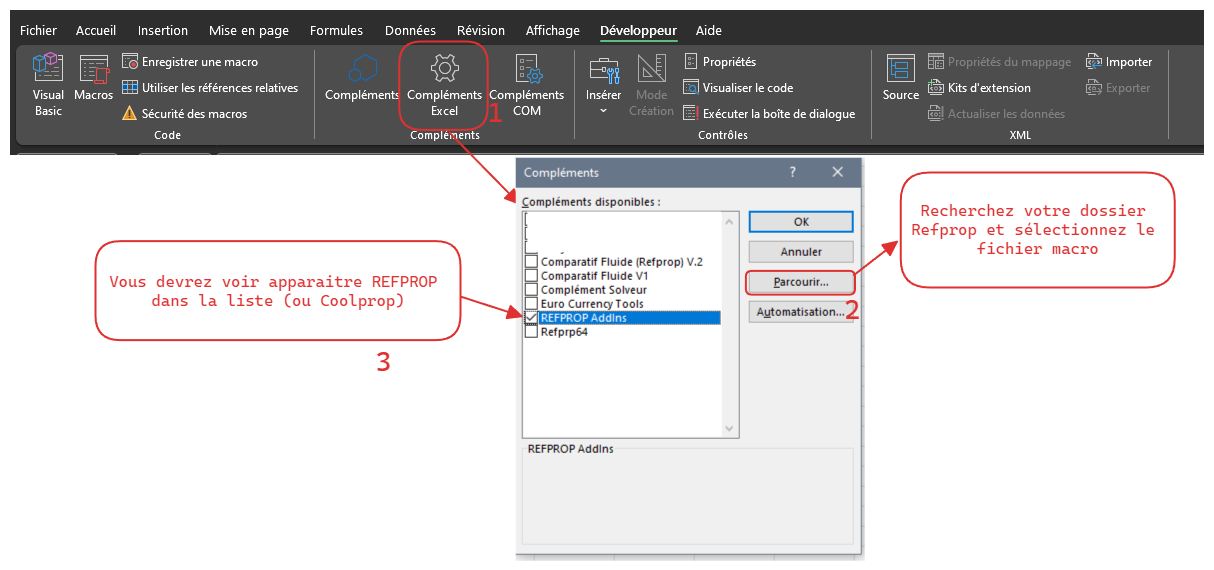The width and height of the screenshot is (1214, 570).
Task: Click the Insérer controls icon
Action: [x=604, y=70]
